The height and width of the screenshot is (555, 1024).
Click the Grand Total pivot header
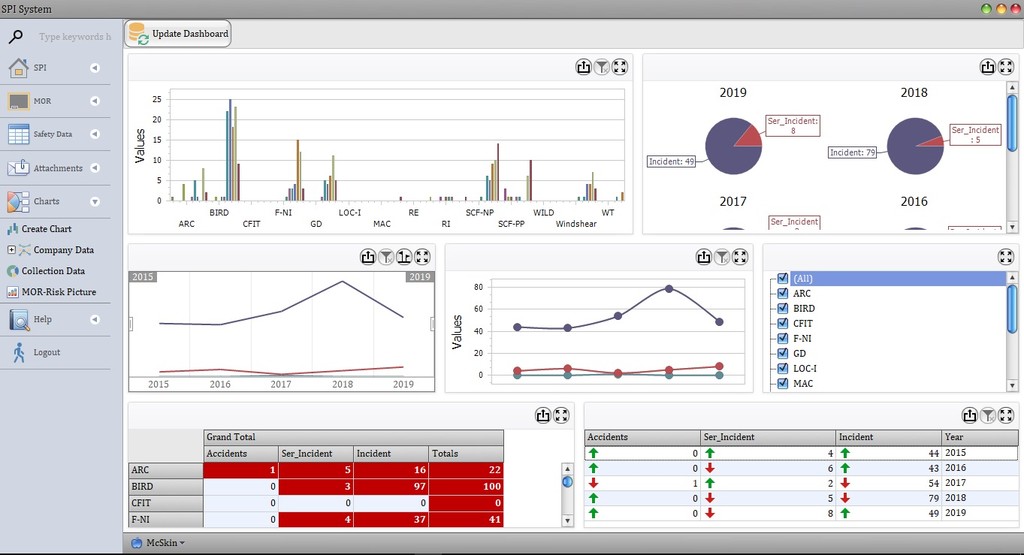pyautogui.click(x=353, y=437)
